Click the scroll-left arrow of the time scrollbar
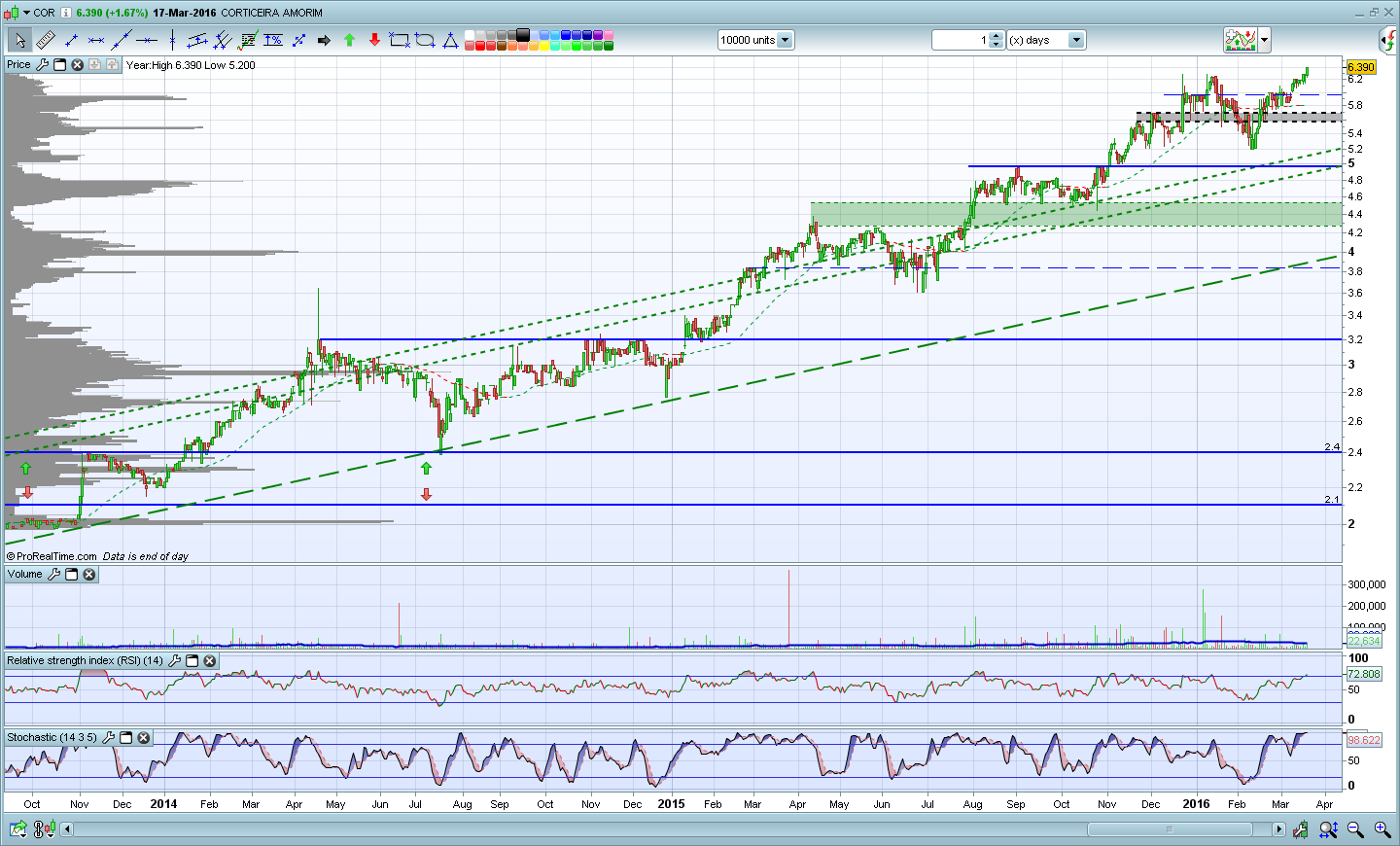Image resolution: width=1400 pixels, height=846 pixels. 67,829
